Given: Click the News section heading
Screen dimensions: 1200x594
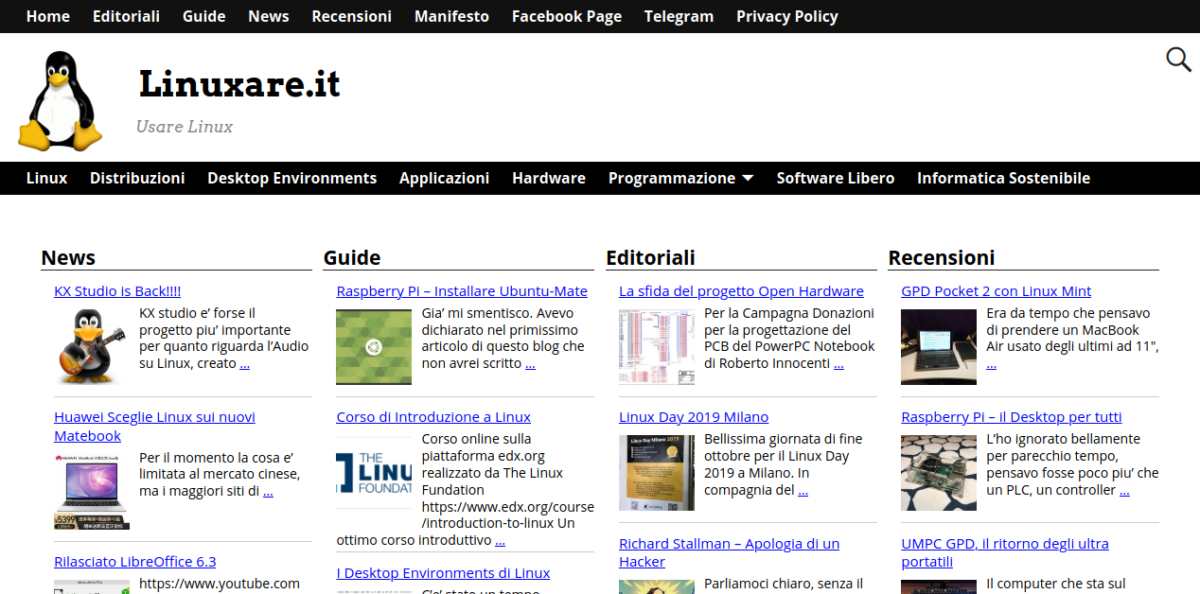Looking at the screenshot, I should (x=68, y=257).
